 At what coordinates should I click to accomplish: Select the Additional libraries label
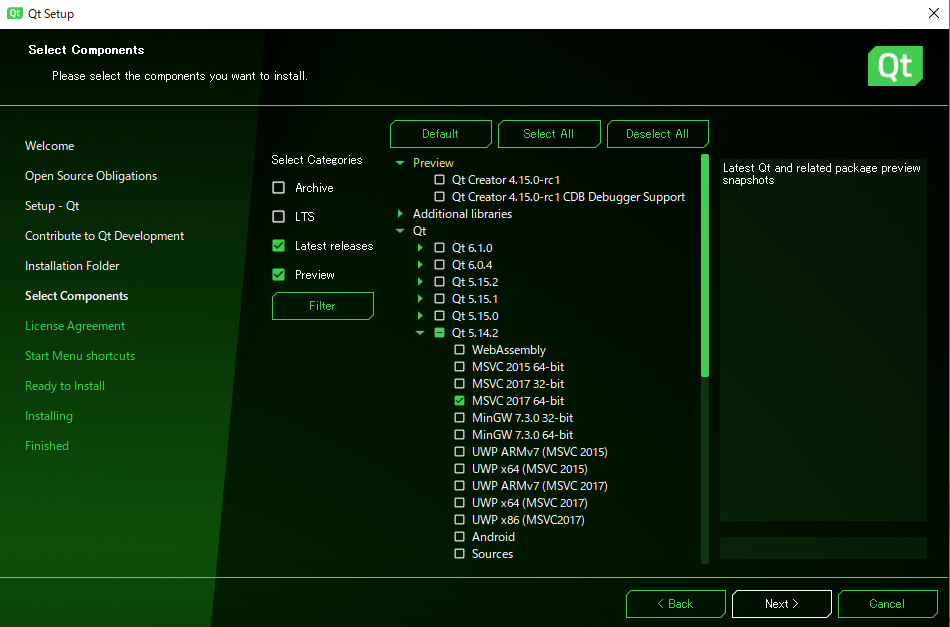(x=462, y=214)
